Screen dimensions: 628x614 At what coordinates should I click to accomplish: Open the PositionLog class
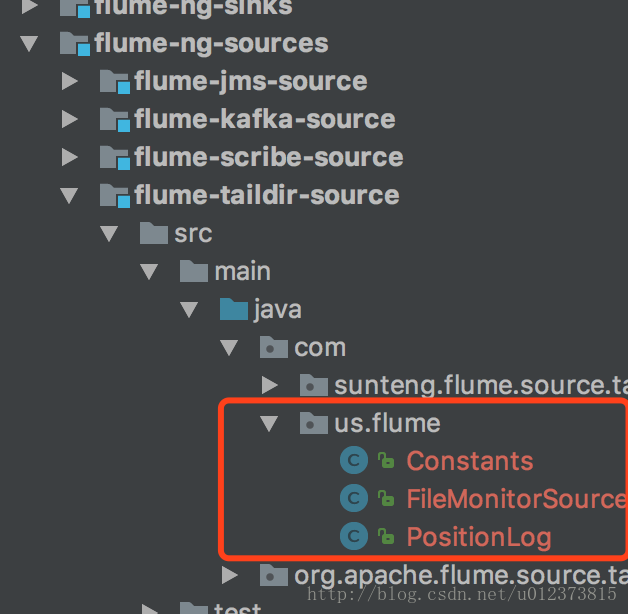(x=479, y=538)
